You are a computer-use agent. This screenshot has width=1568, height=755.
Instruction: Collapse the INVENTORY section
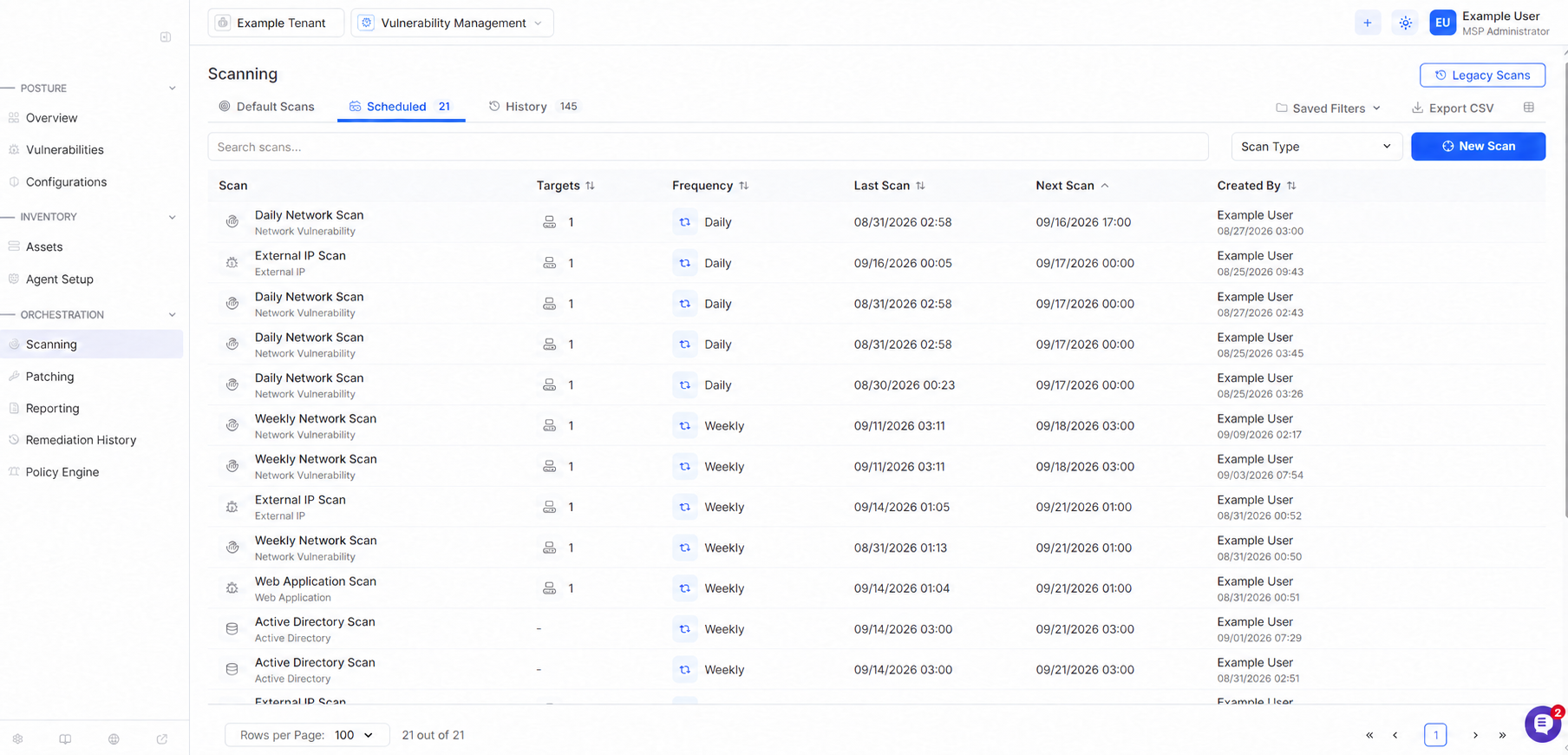coord(172,217)
